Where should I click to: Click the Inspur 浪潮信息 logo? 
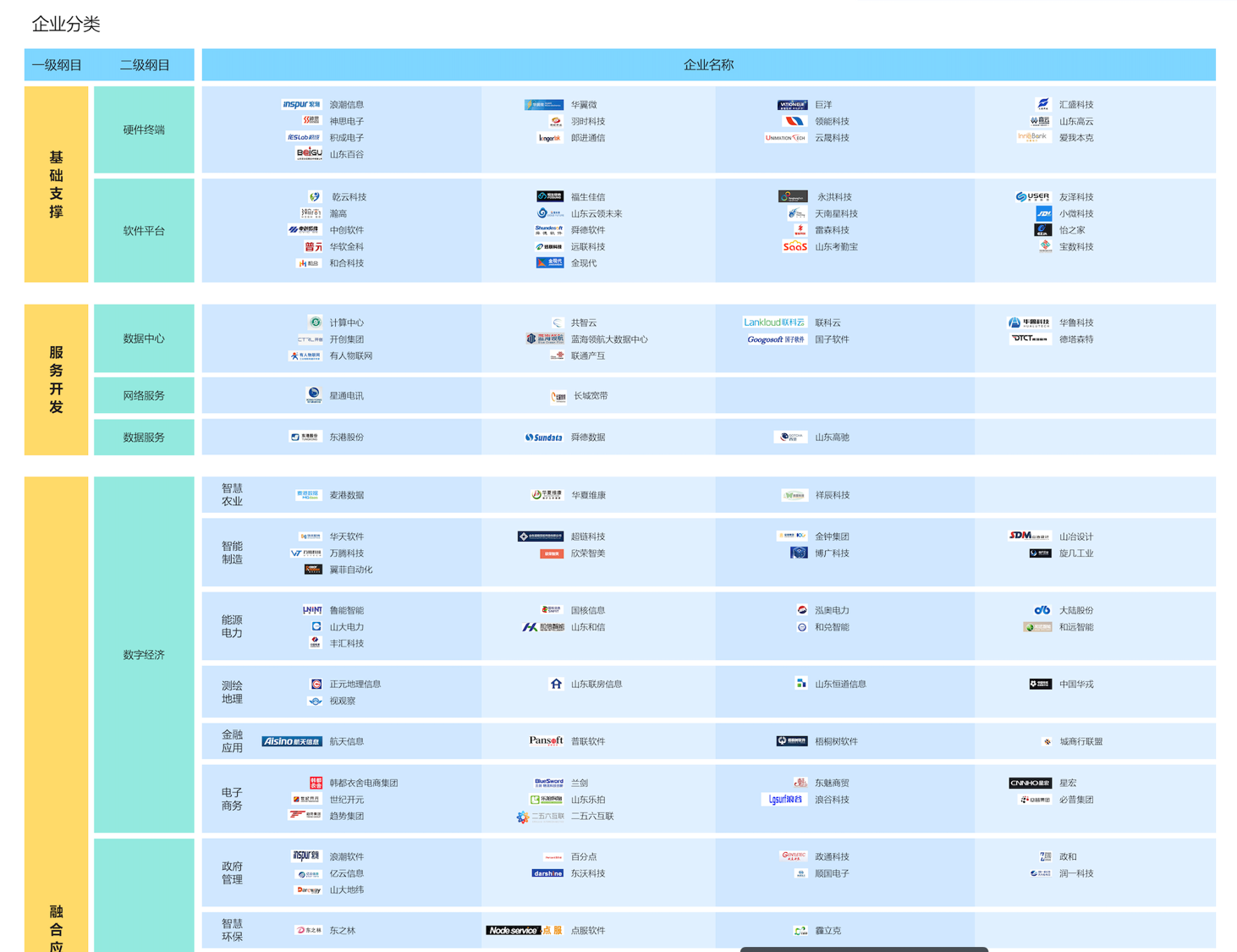301,105
